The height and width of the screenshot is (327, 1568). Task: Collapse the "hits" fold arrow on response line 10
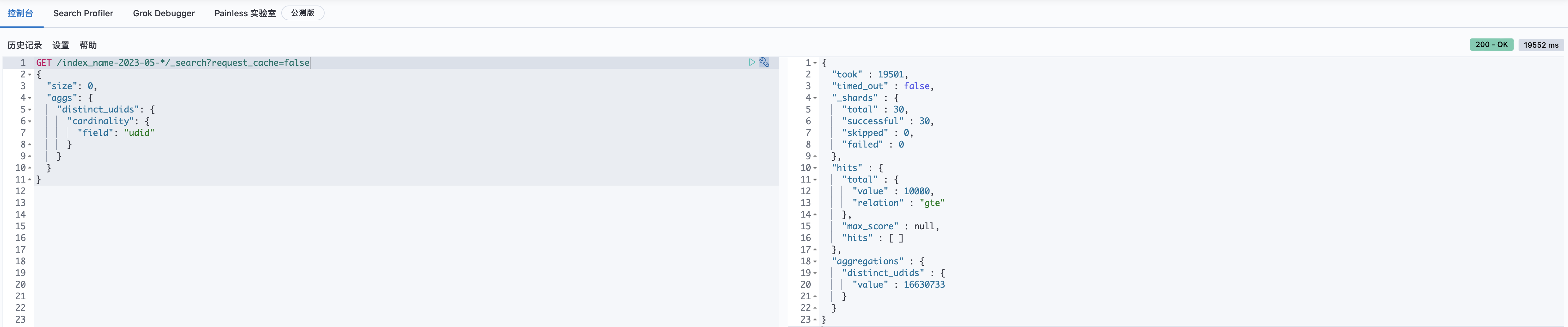pos(815,168)
